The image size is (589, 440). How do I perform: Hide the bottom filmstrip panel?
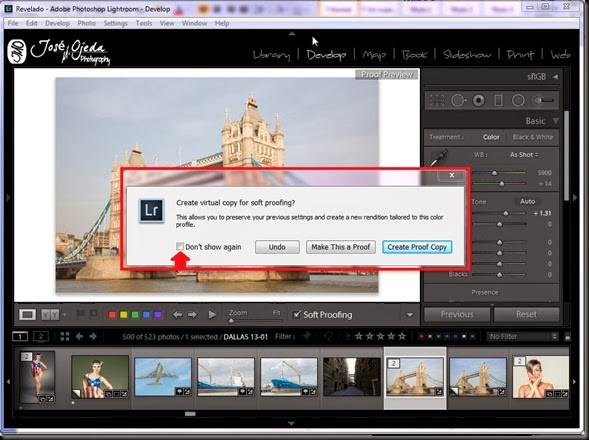point(291,423)
